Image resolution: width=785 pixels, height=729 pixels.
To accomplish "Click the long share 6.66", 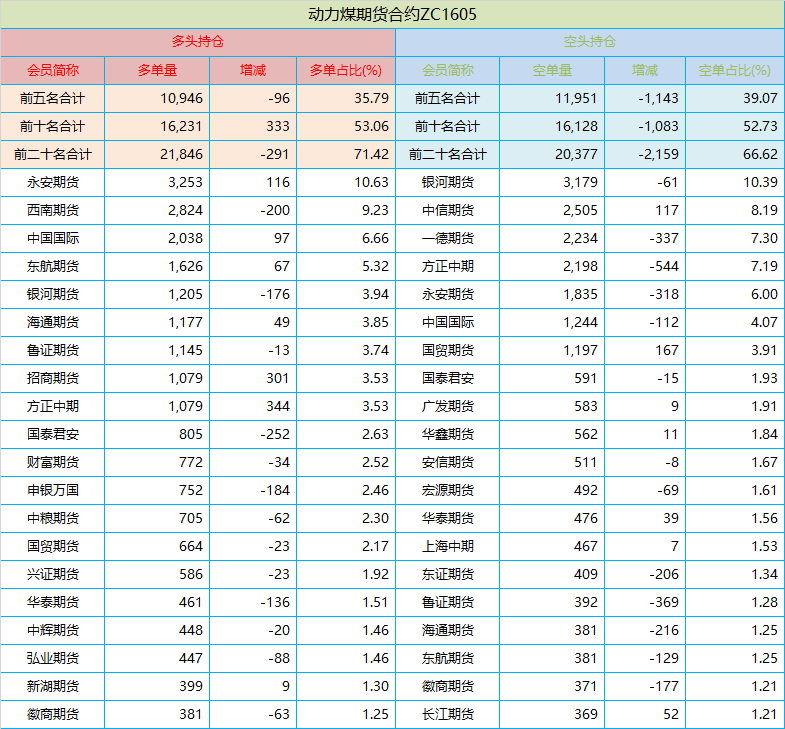I will pos(375,238).
